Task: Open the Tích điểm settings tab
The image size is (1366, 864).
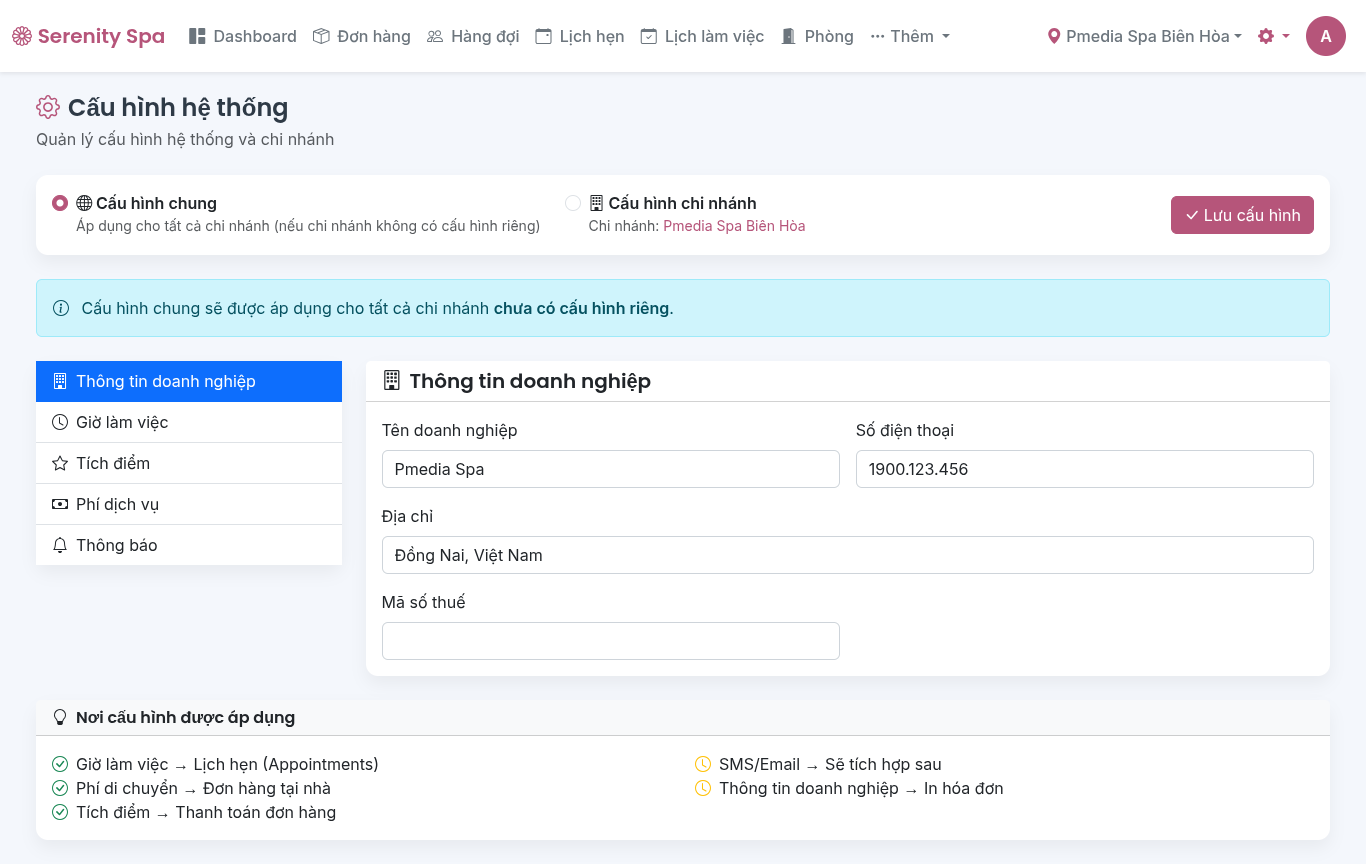Action: pos(189,463)
